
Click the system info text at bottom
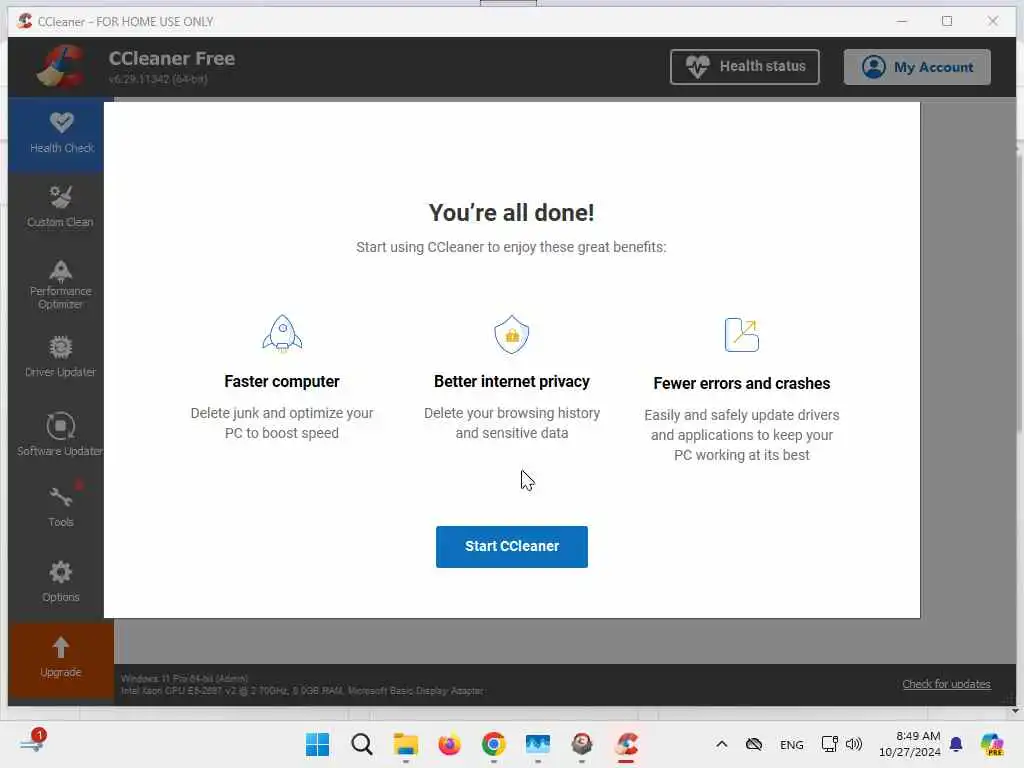point(302,684)
